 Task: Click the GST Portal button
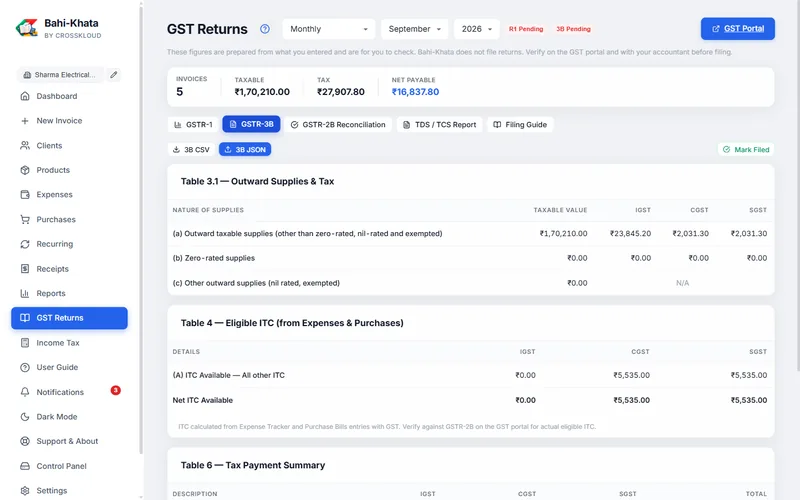click(738, 29)
